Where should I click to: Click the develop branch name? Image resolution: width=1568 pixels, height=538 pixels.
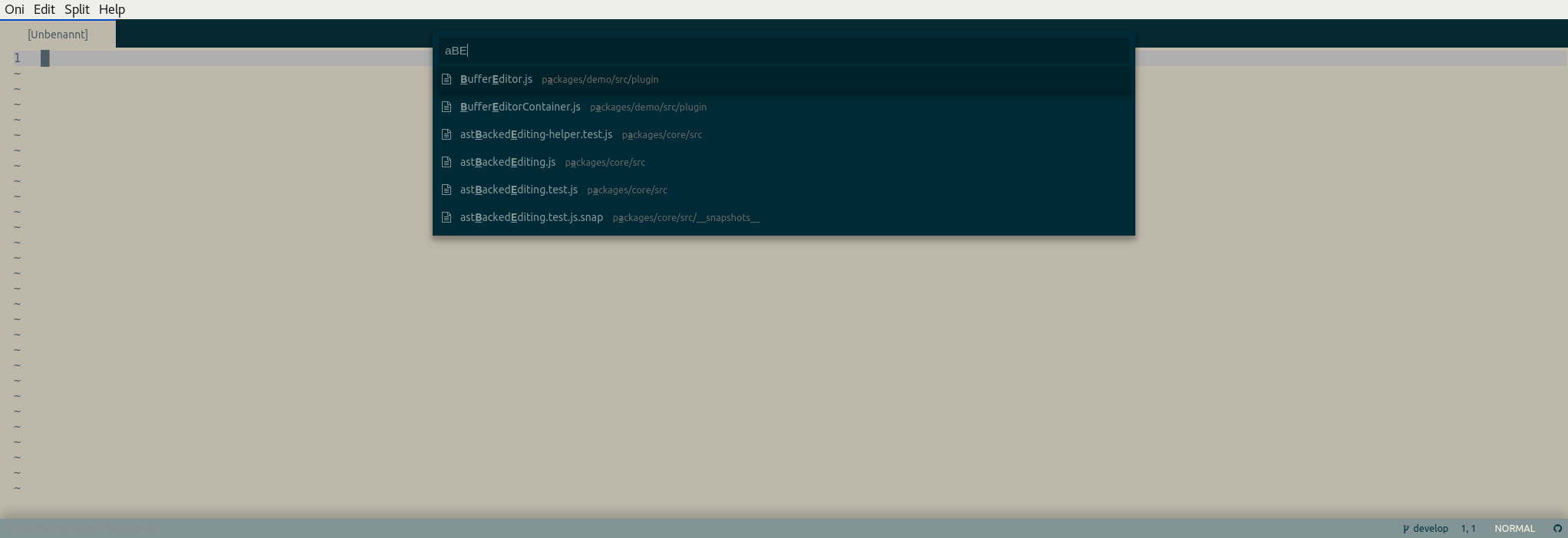[x=1431, y=529]
